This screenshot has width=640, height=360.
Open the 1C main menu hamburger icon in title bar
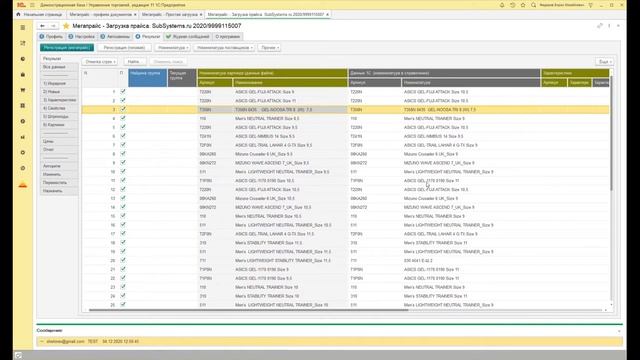(x=32, y=5)
